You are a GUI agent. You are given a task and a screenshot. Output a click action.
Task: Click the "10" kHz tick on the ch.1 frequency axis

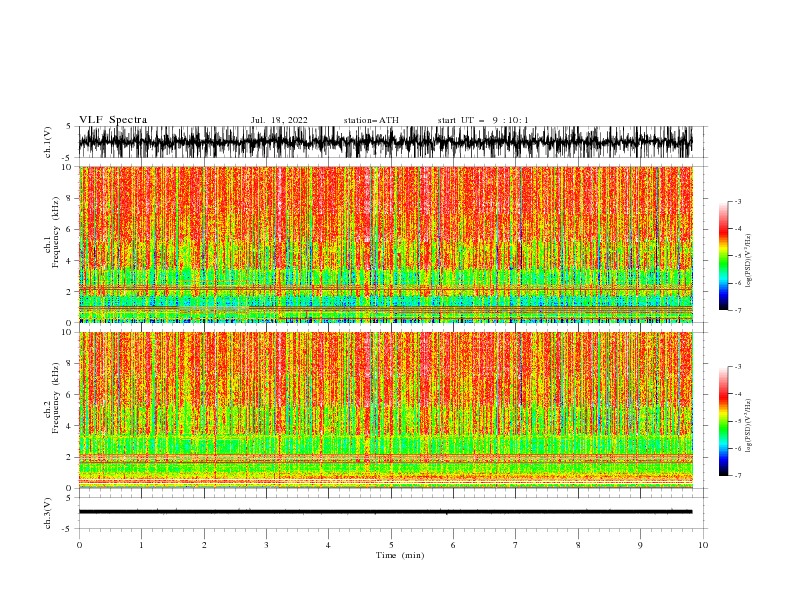(x=67, y=167)
